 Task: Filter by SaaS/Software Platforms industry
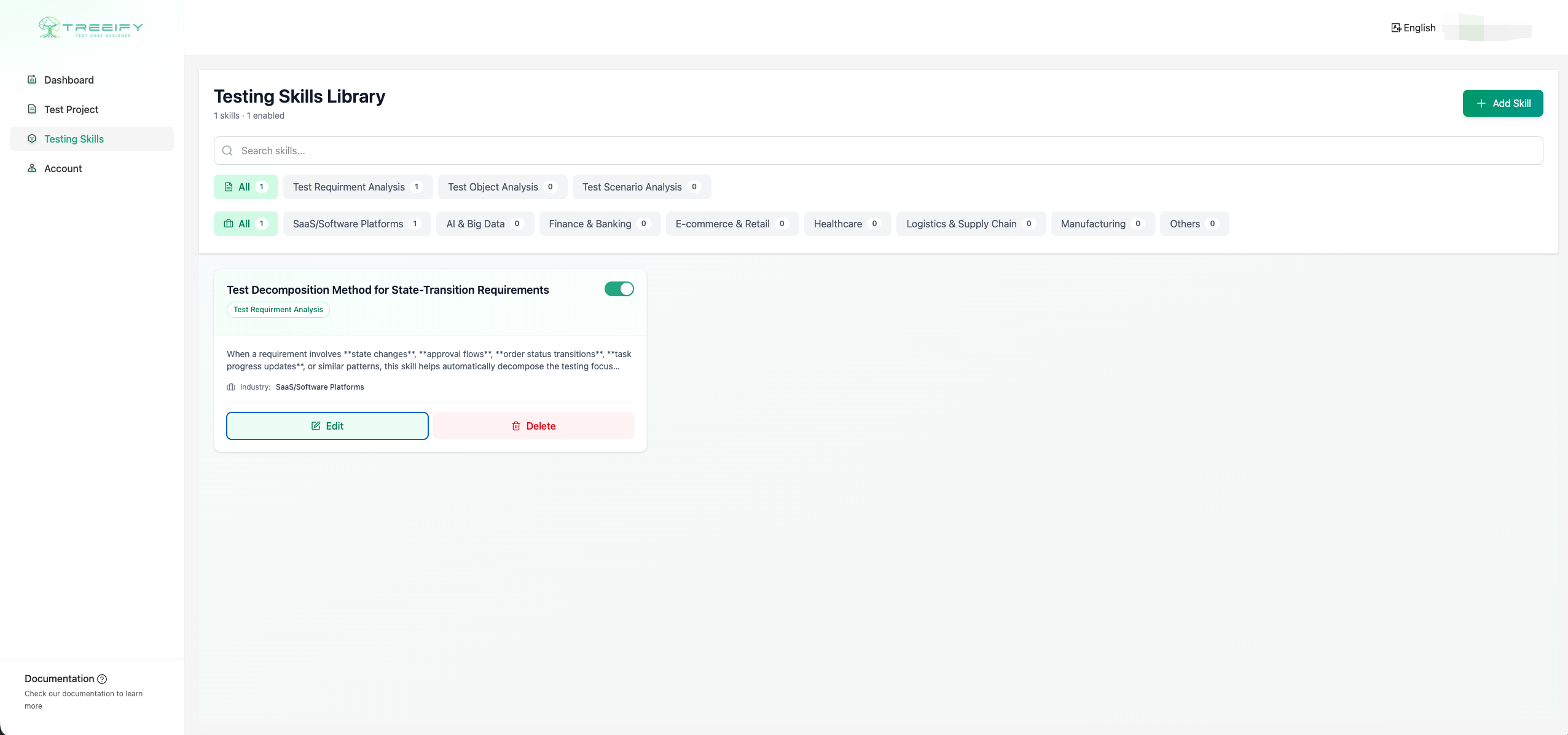tap(356, 224)
